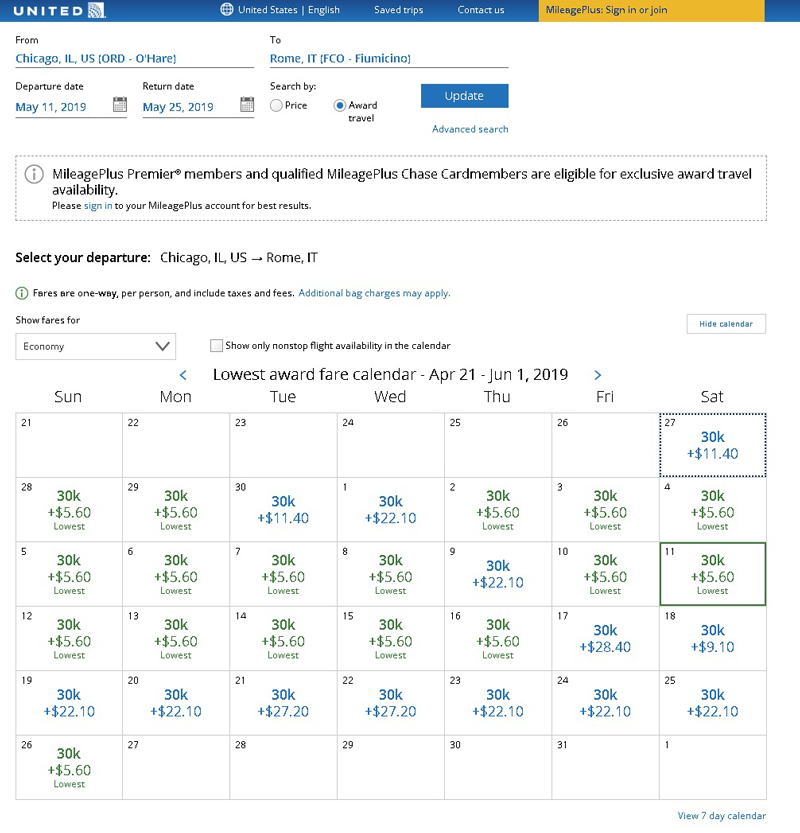Enable show only nonstop flight availability
This screenshot has width=800, height=833.
click(216, 346)
